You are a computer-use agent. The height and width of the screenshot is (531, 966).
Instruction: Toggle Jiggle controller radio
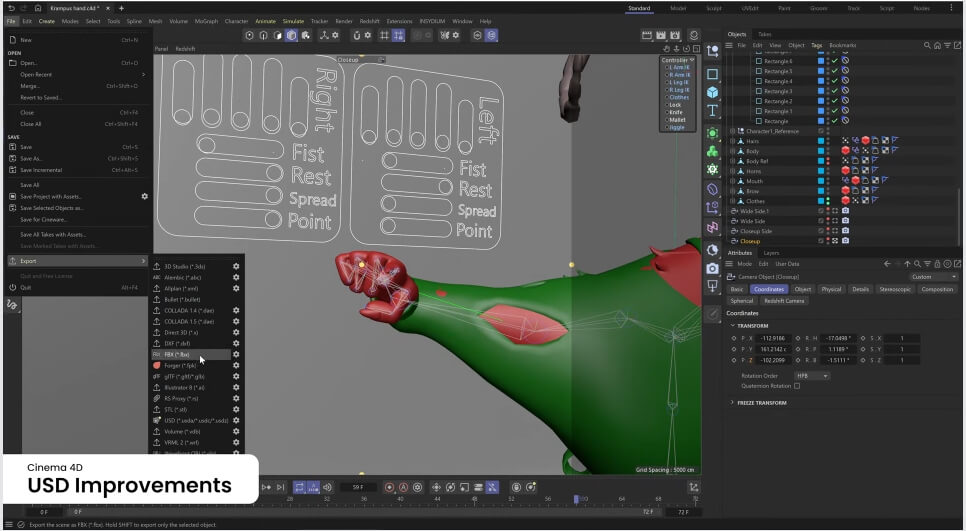667,128
